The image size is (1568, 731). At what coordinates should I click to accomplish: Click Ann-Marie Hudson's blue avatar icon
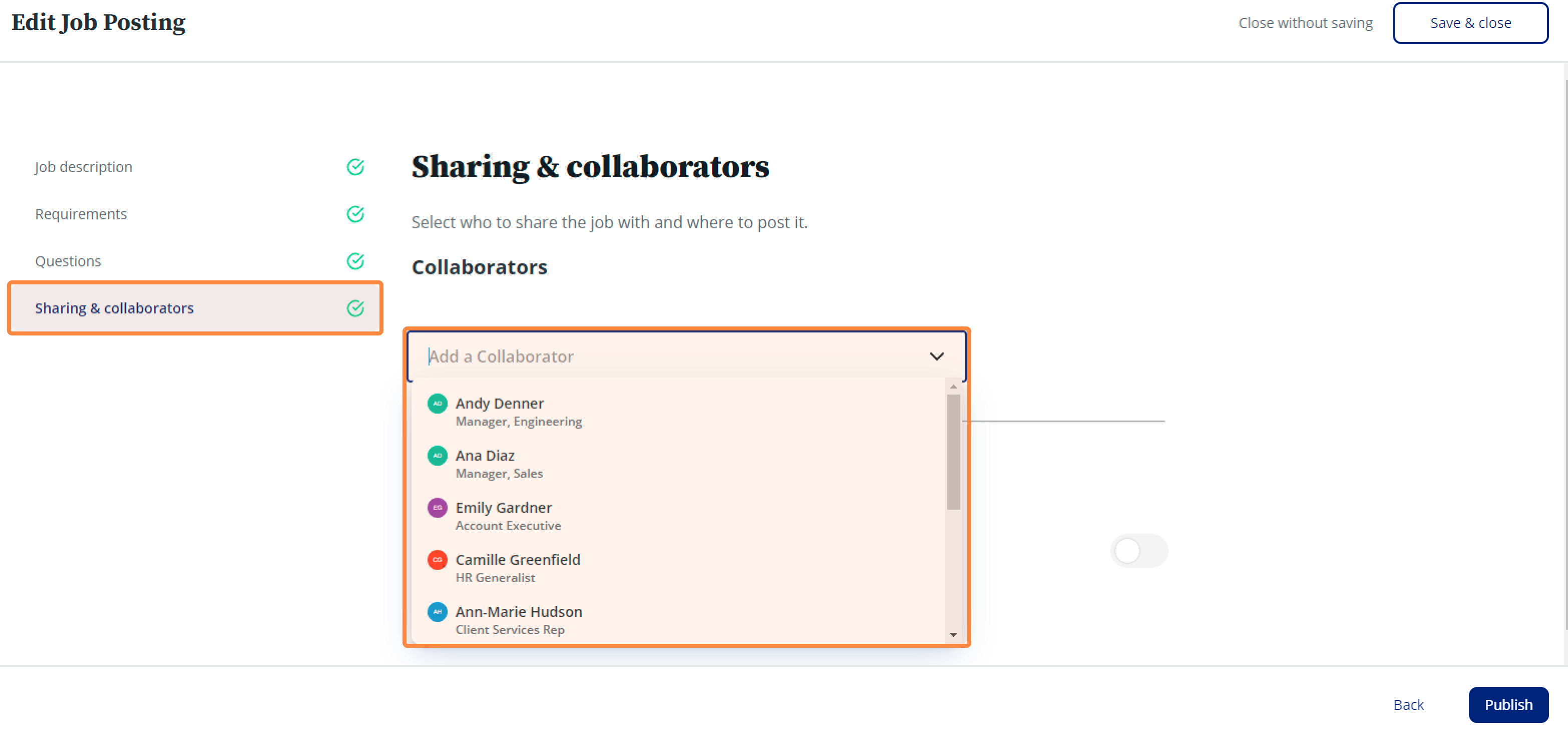tap(437, 612)
